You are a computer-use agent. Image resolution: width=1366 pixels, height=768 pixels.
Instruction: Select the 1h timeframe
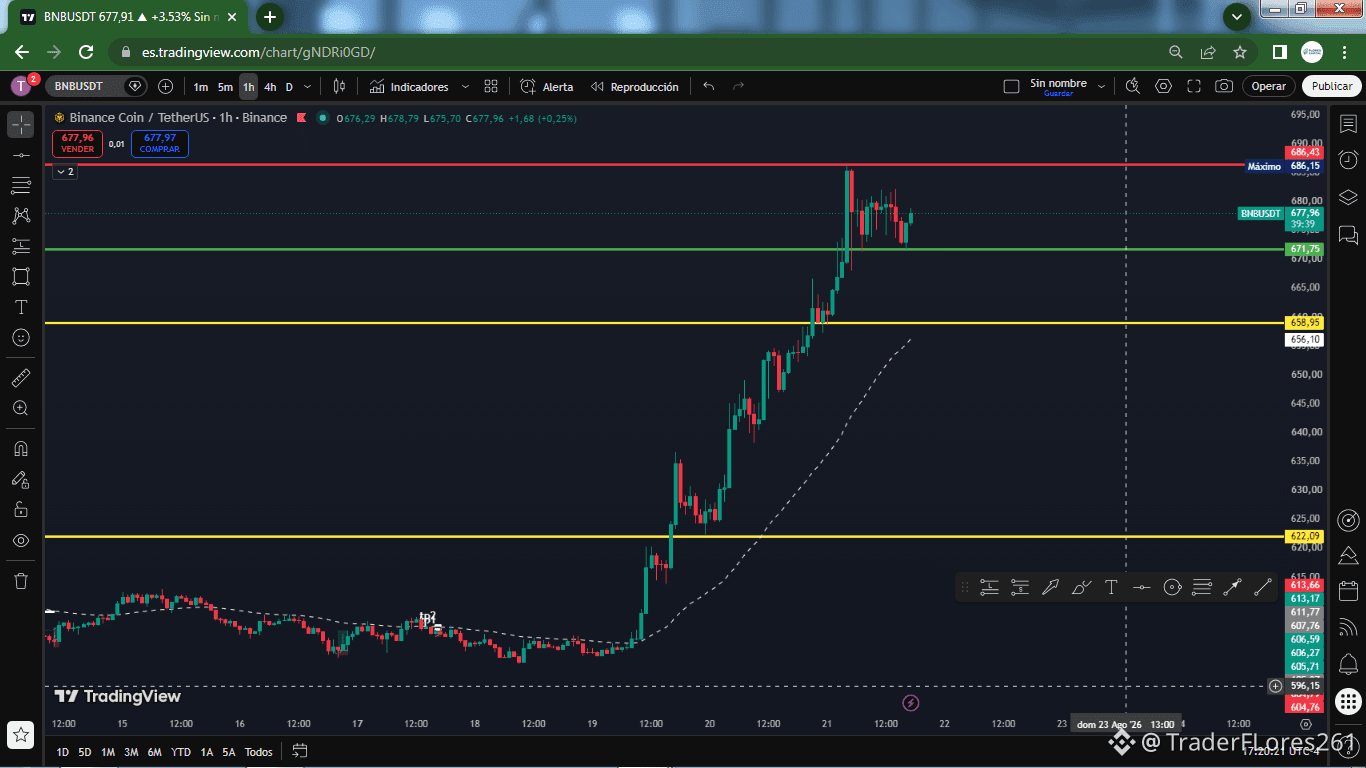point(248,87)
